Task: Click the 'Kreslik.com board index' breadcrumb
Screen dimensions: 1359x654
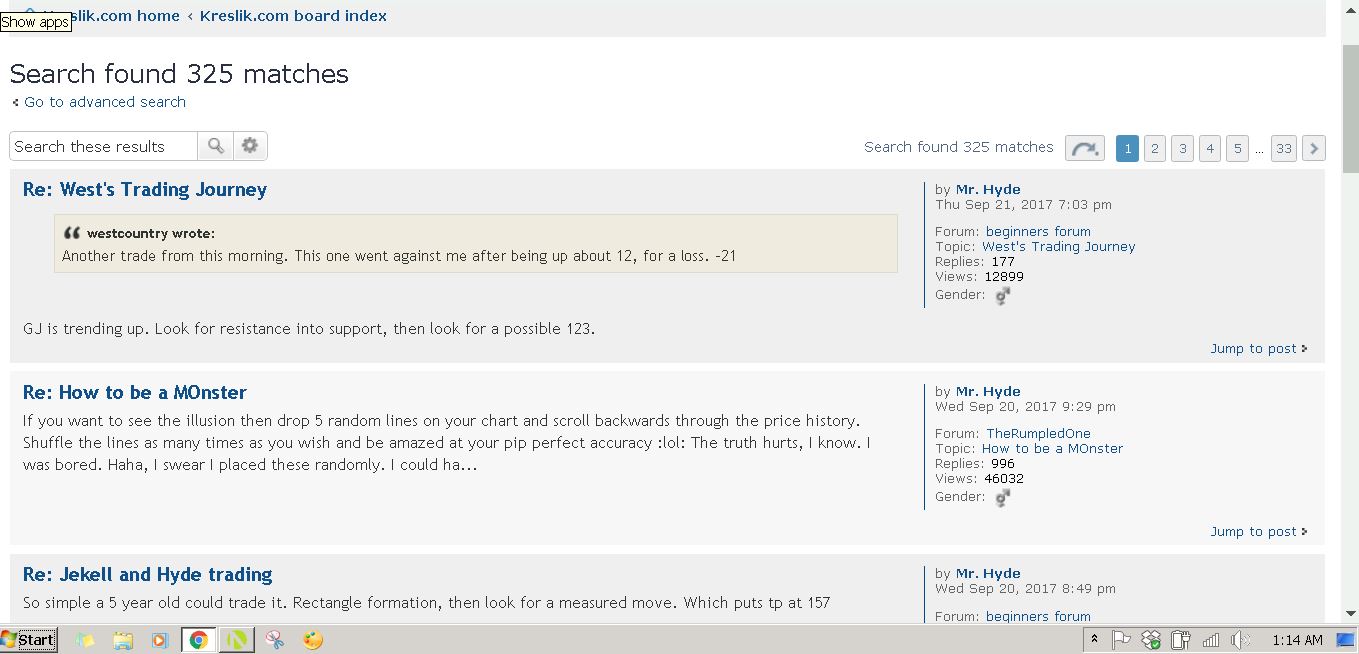Action: click(x=293, y=16)
